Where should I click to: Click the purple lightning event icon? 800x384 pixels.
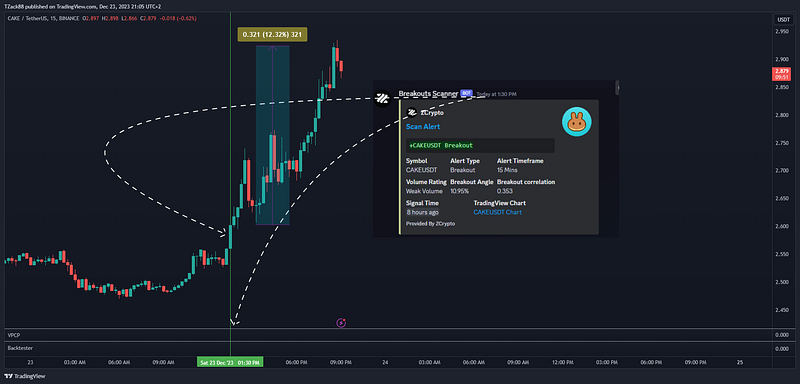(x=341, y=322)
